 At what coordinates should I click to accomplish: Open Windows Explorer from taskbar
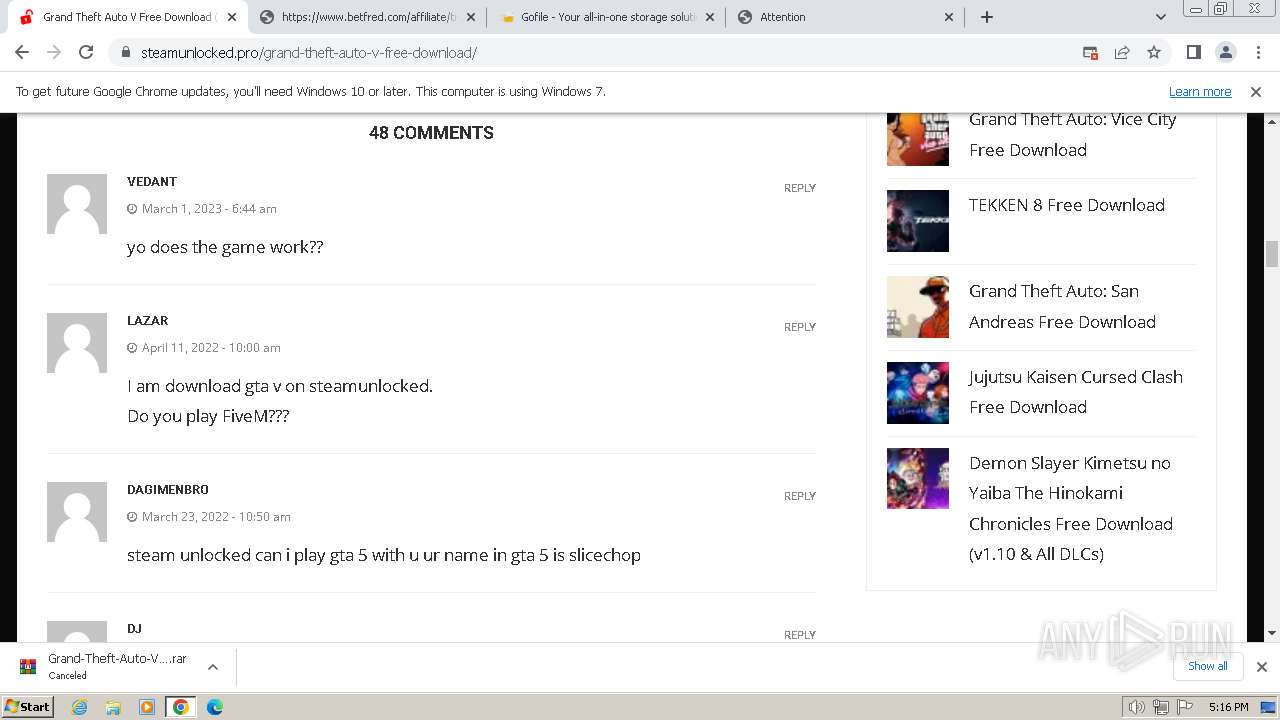[x=113, y=707]
